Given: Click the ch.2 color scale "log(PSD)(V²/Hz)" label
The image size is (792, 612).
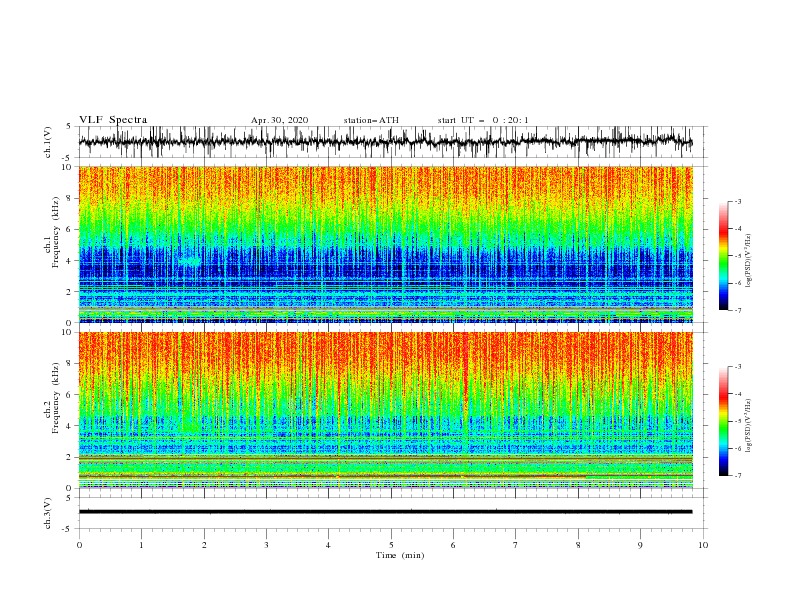Looking at the screenshot, I should (x=748, y=426).
